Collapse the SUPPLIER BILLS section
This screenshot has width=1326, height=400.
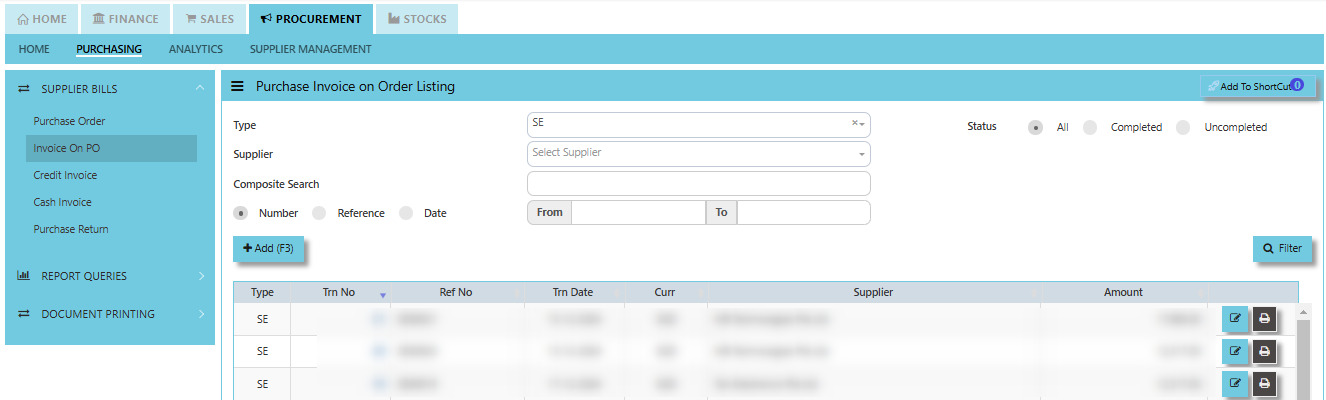[110, 89]
